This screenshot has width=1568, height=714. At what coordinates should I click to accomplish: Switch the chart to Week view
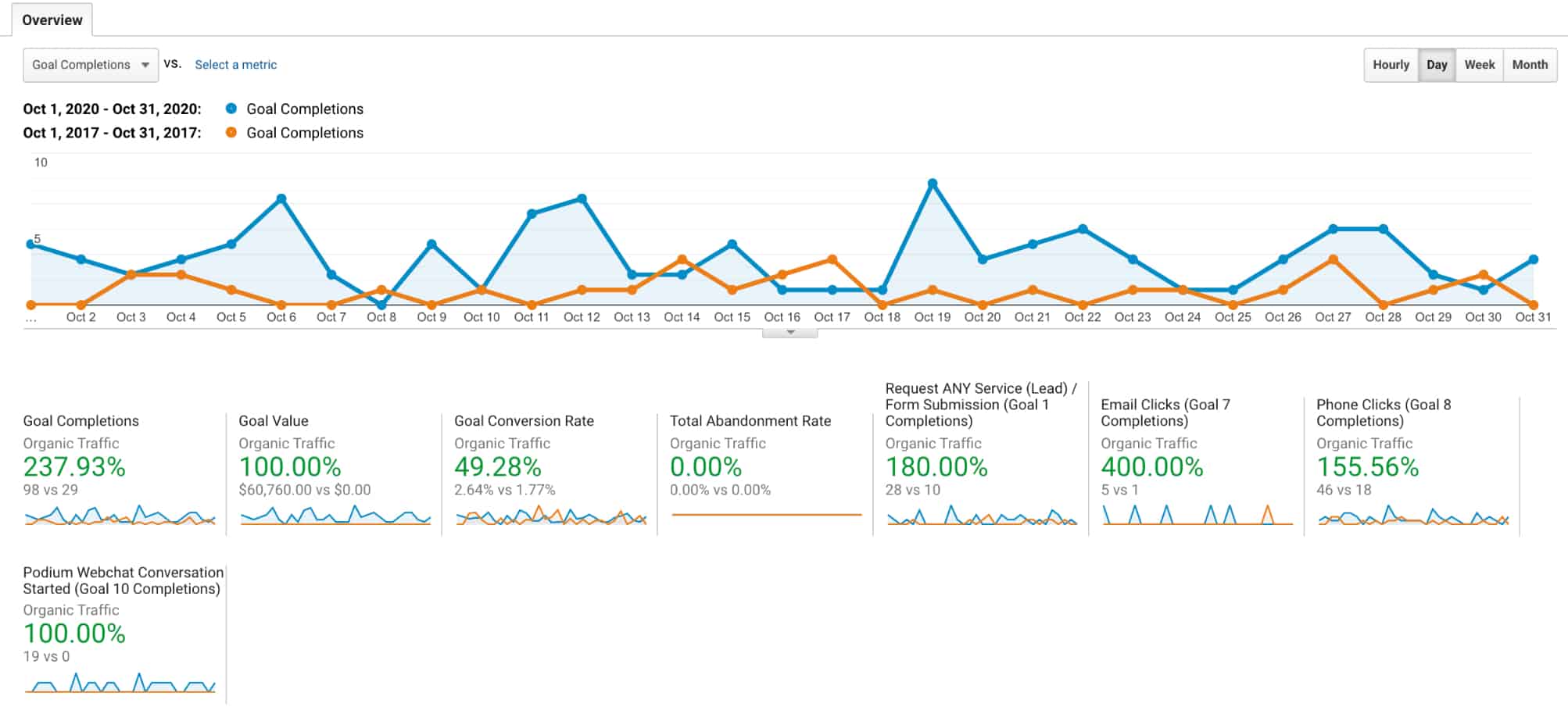[x=1479, y=65]
